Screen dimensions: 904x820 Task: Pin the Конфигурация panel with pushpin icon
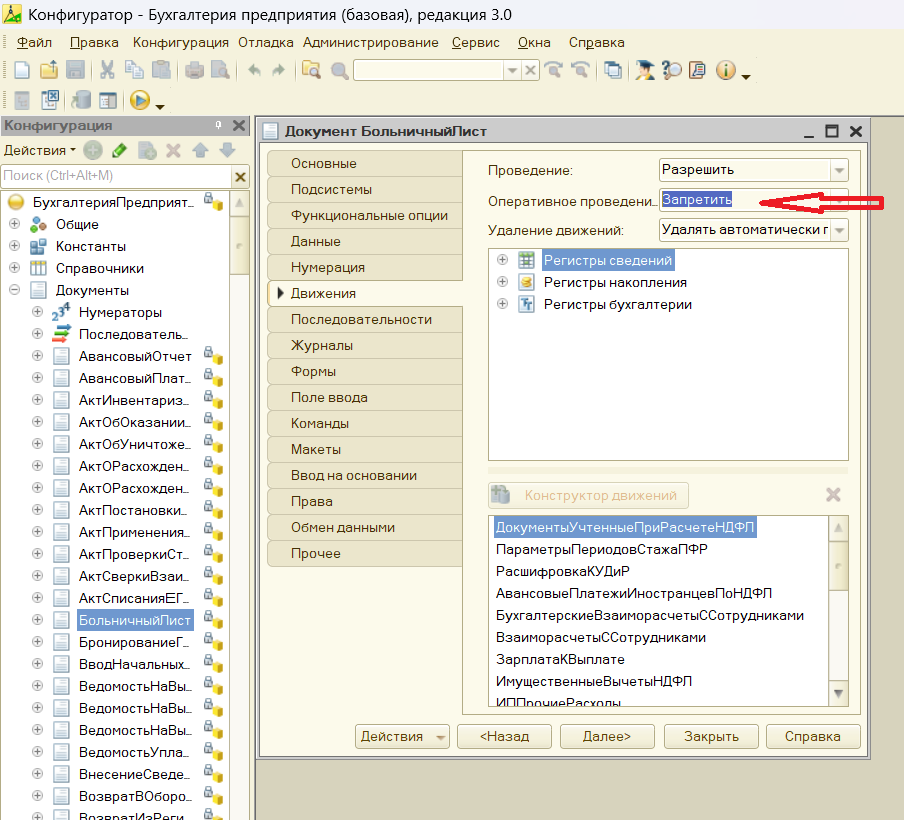218,125
